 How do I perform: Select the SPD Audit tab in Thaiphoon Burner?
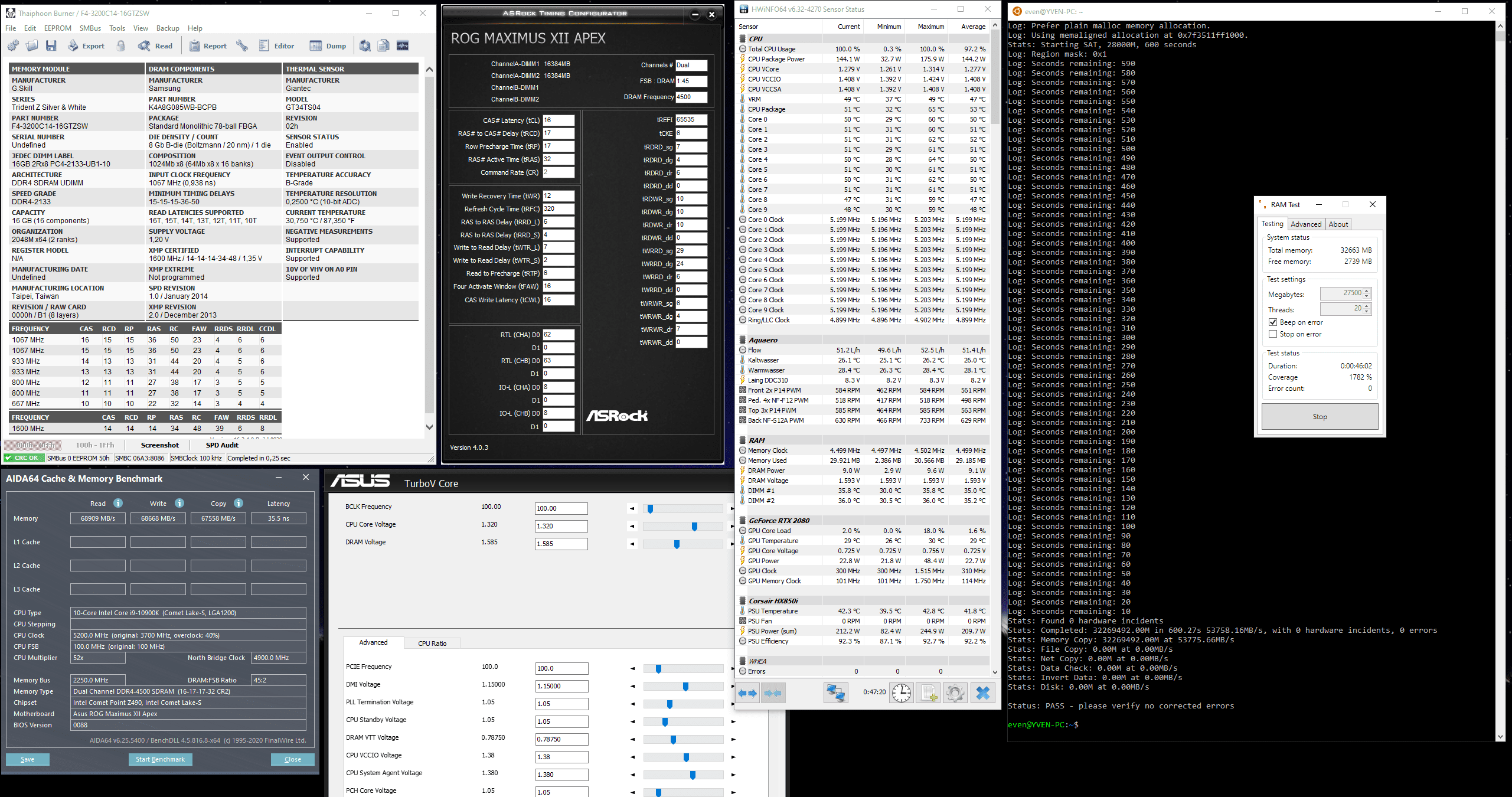coord(222,445)
